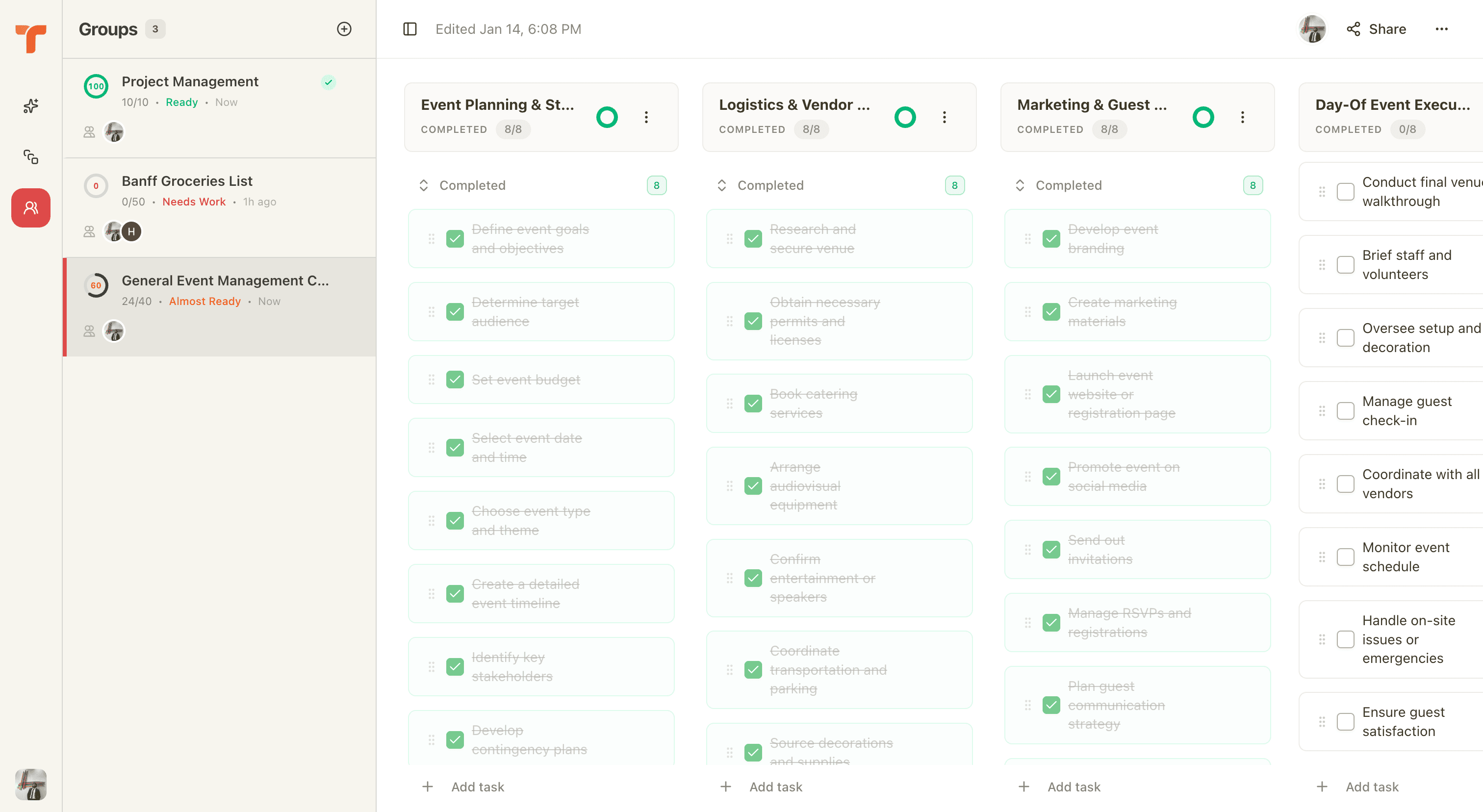
Task: Check Oversee setup and decoration
Action: [1345, 338]
